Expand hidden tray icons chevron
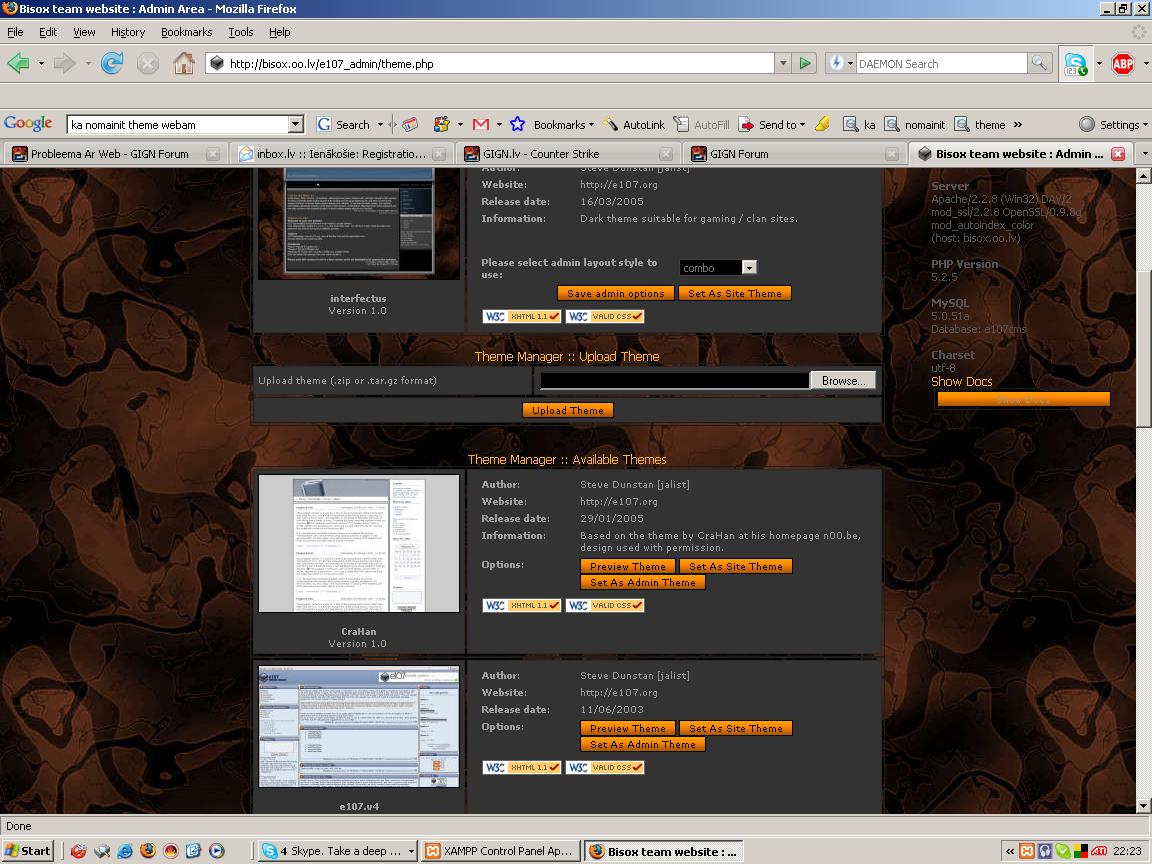 coord(1009,852)
